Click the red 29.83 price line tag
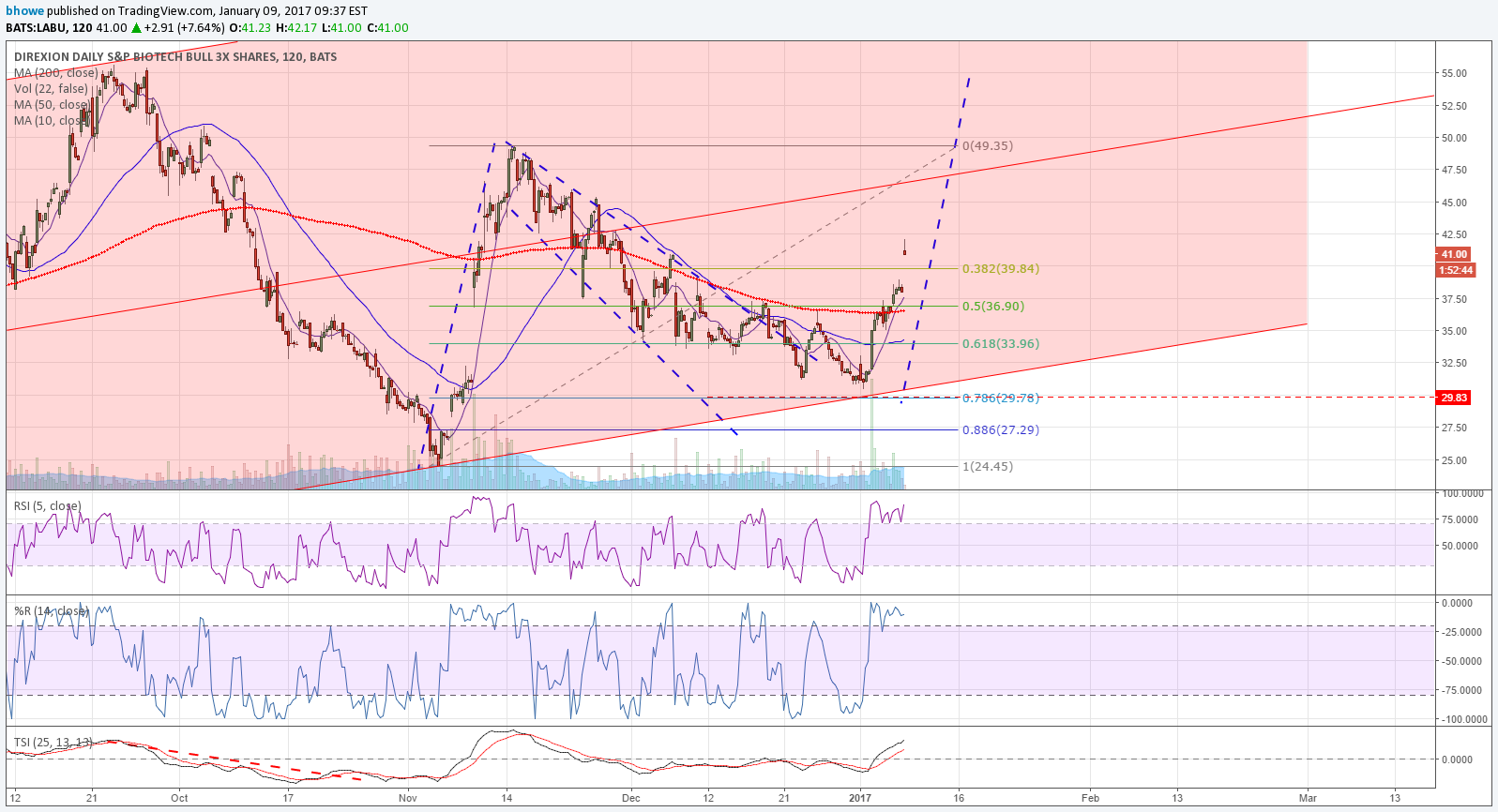The image size is (1498, 812). tap(1454, 398)
